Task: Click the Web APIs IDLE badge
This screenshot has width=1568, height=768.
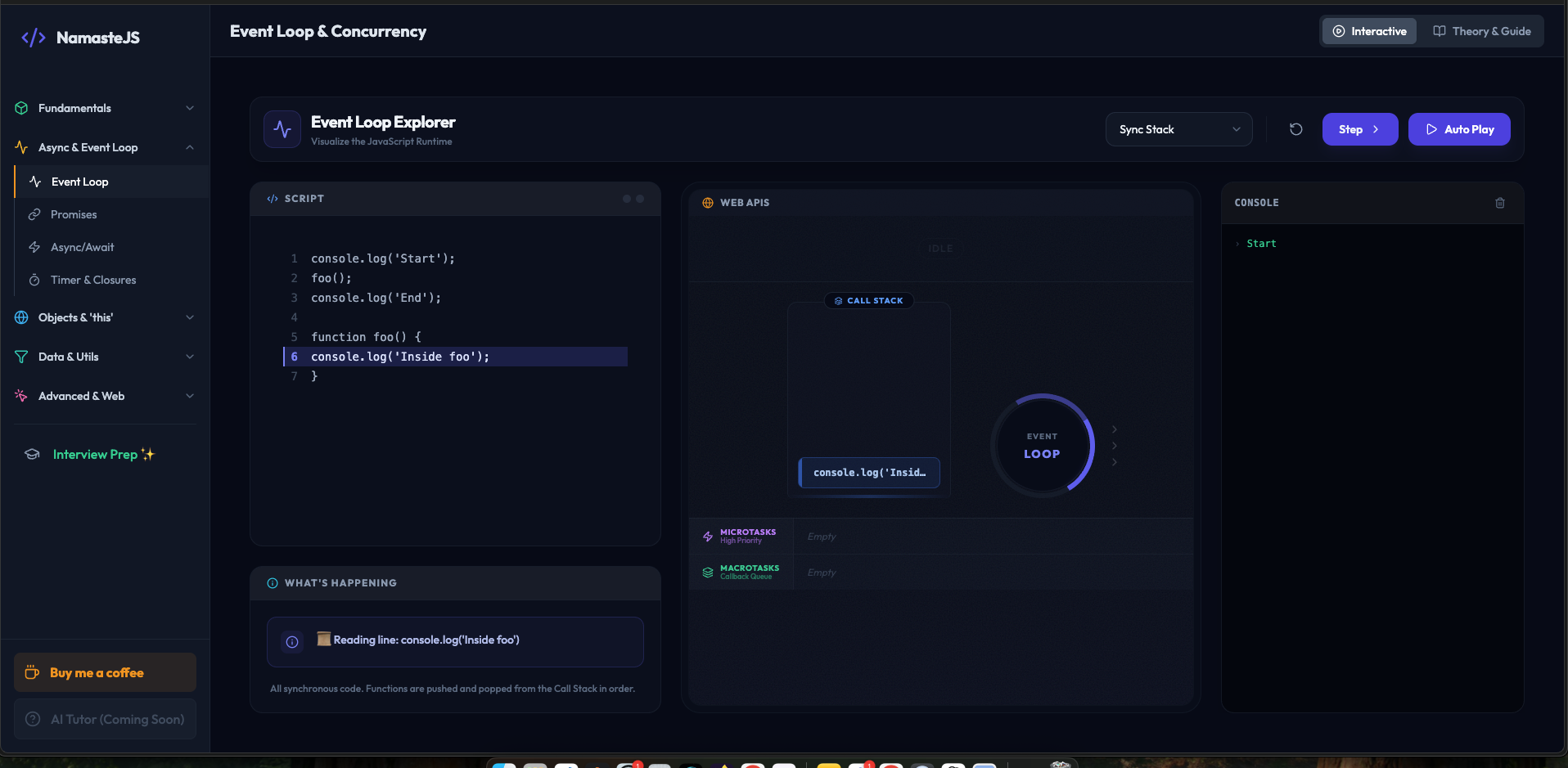Action: tap(940, 249)
